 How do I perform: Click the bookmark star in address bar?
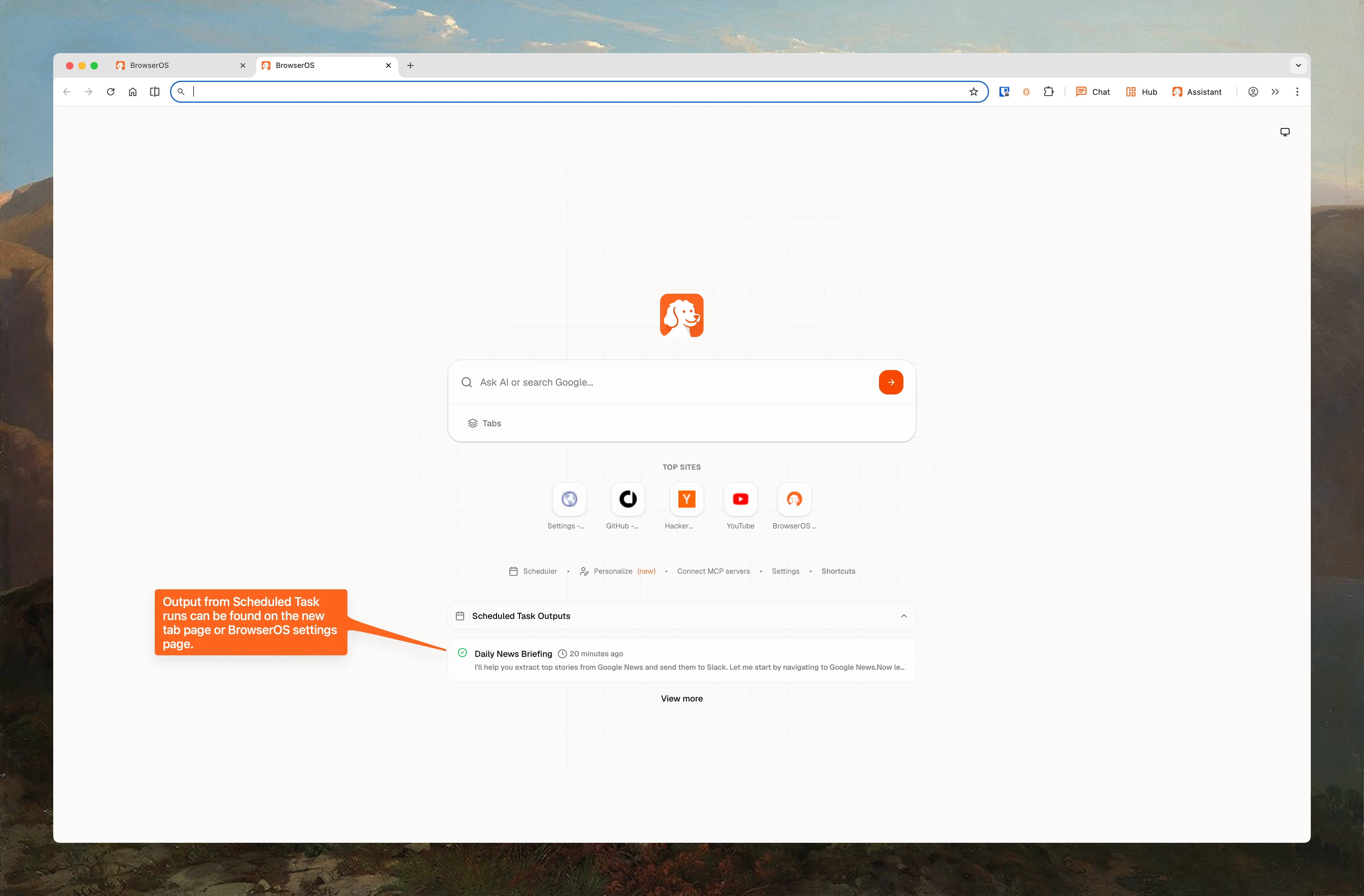coord(973,92)
